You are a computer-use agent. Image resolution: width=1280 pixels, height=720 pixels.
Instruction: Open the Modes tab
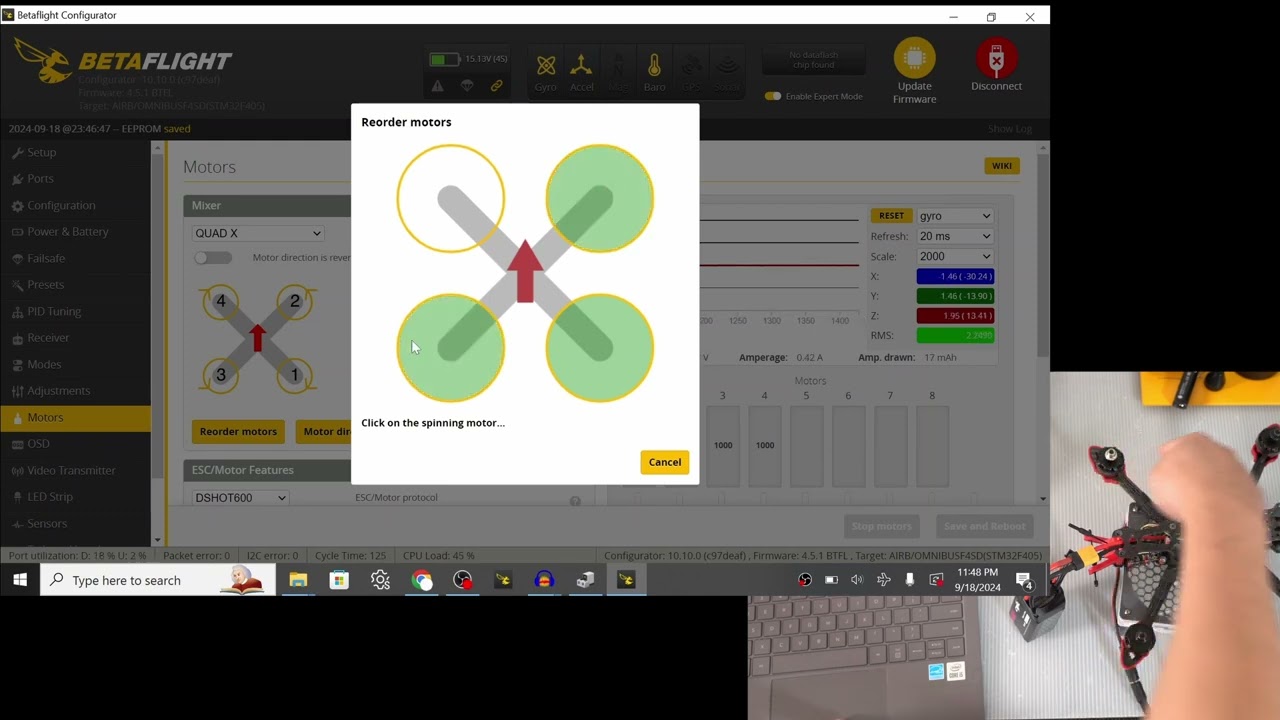(75, 364)
